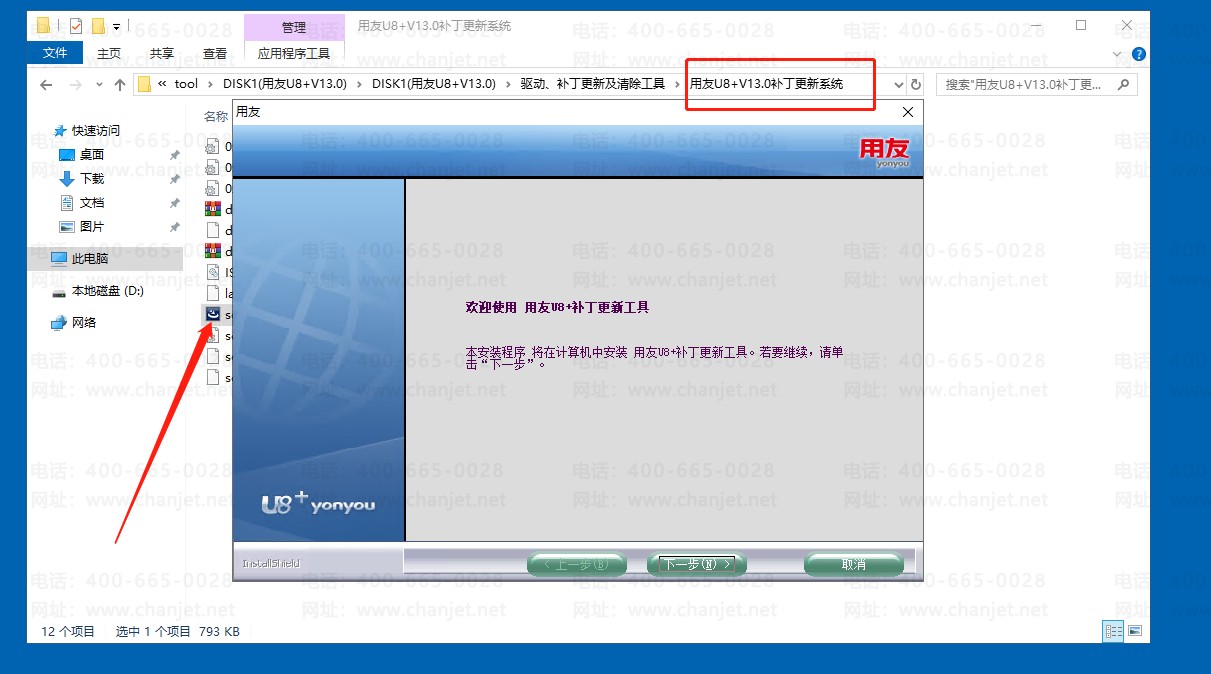Select 图片 in the navigation pane
The image size is (1211, 674).
pos(92,226)
